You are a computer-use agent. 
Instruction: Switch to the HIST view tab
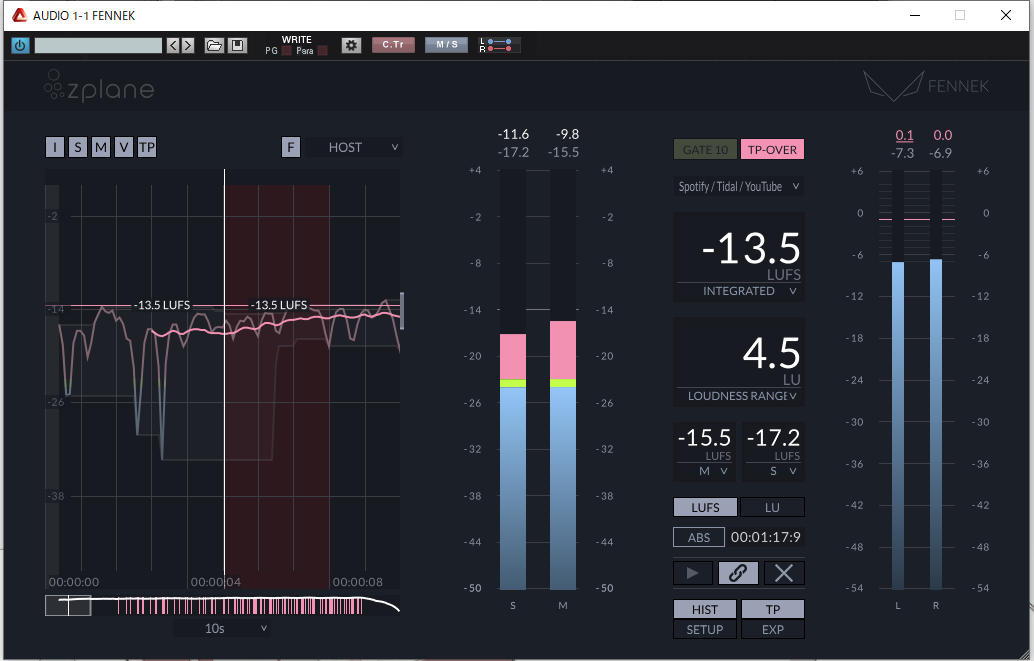(x=705, y=609)
